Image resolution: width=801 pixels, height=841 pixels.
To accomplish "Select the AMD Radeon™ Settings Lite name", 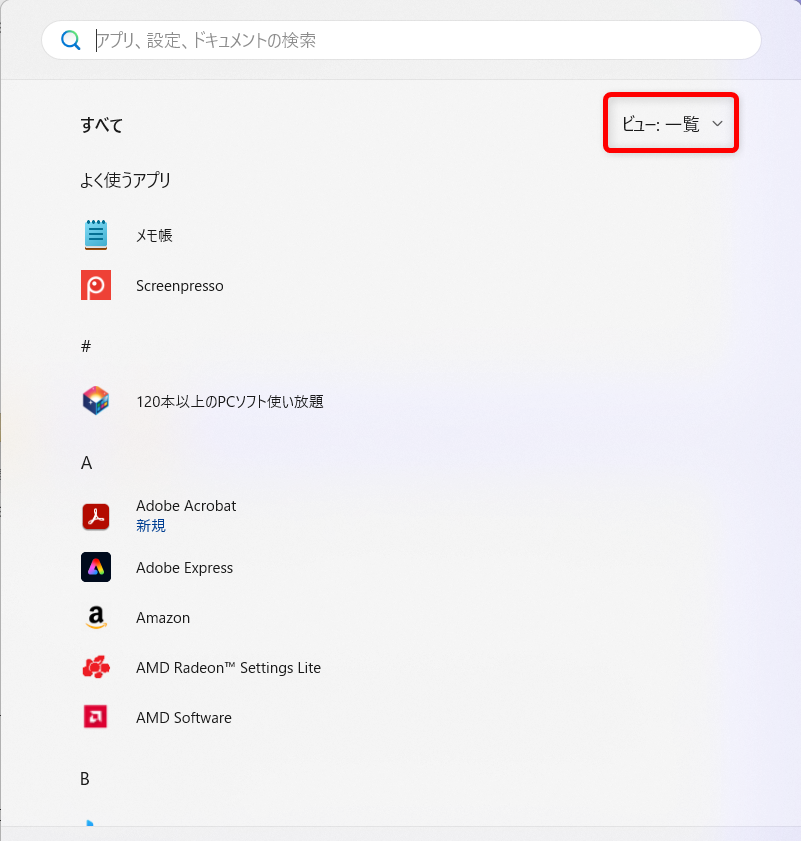I will point(229,668).
